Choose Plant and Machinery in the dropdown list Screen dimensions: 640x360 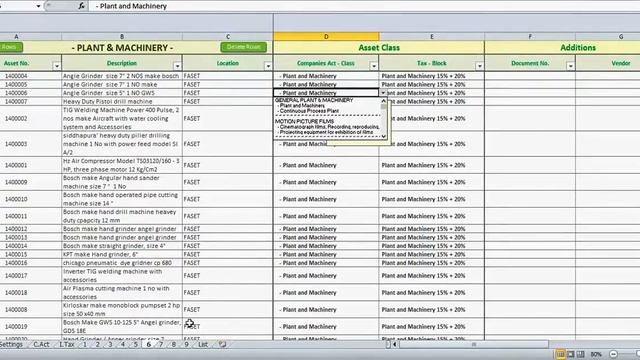[x=302, y=105]
